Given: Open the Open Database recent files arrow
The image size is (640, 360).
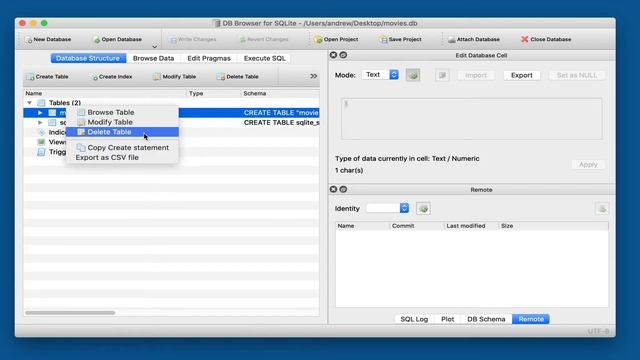Looking at the screenshot, I should coord(155,46).
